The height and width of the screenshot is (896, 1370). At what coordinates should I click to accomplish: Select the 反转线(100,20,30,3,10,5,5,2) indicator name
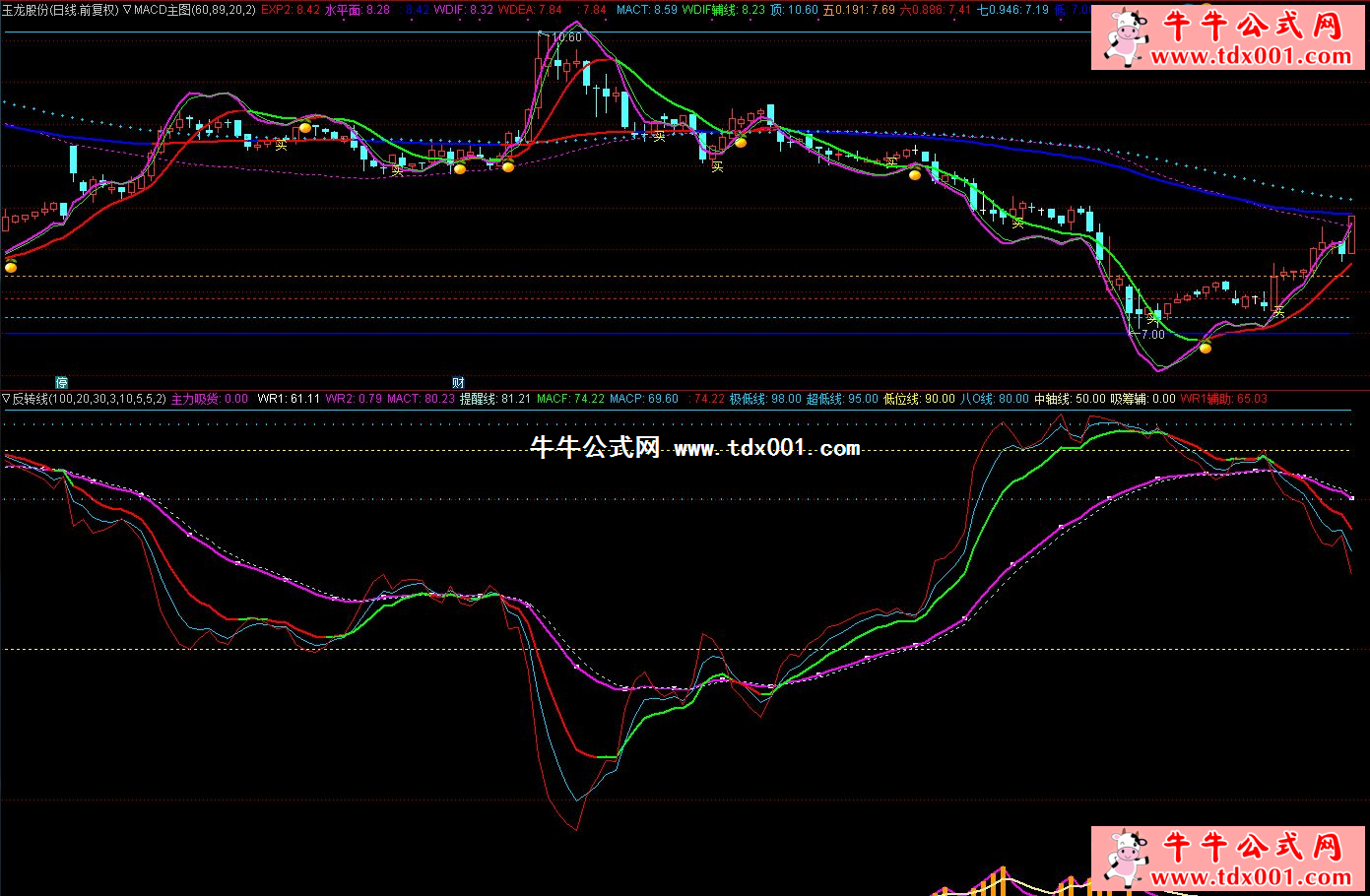coord(89,399)
